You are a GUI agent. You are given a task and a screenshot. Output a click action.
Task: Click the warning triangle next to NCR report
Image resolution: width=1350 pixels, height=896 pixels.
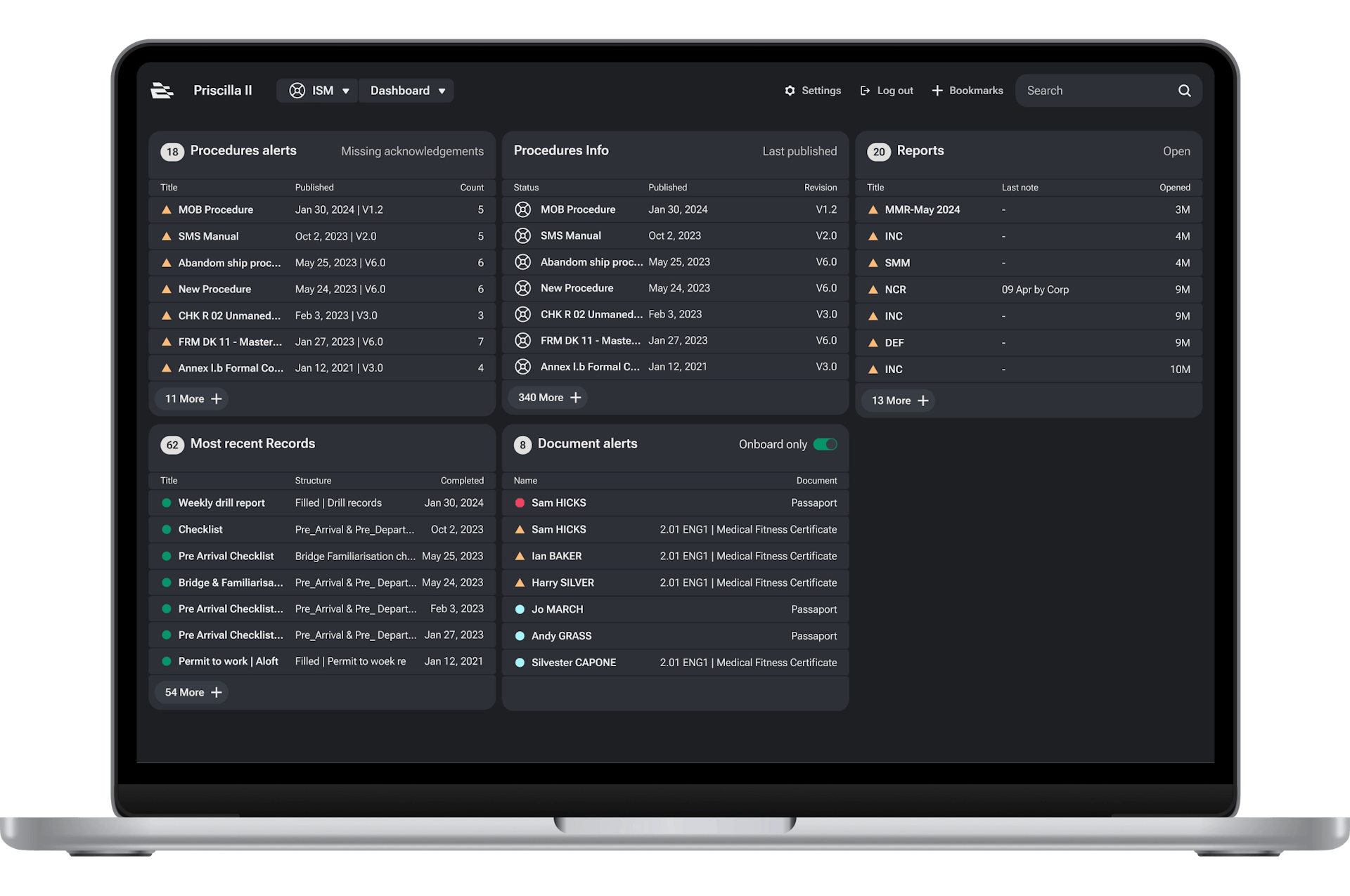click(873, 290)
